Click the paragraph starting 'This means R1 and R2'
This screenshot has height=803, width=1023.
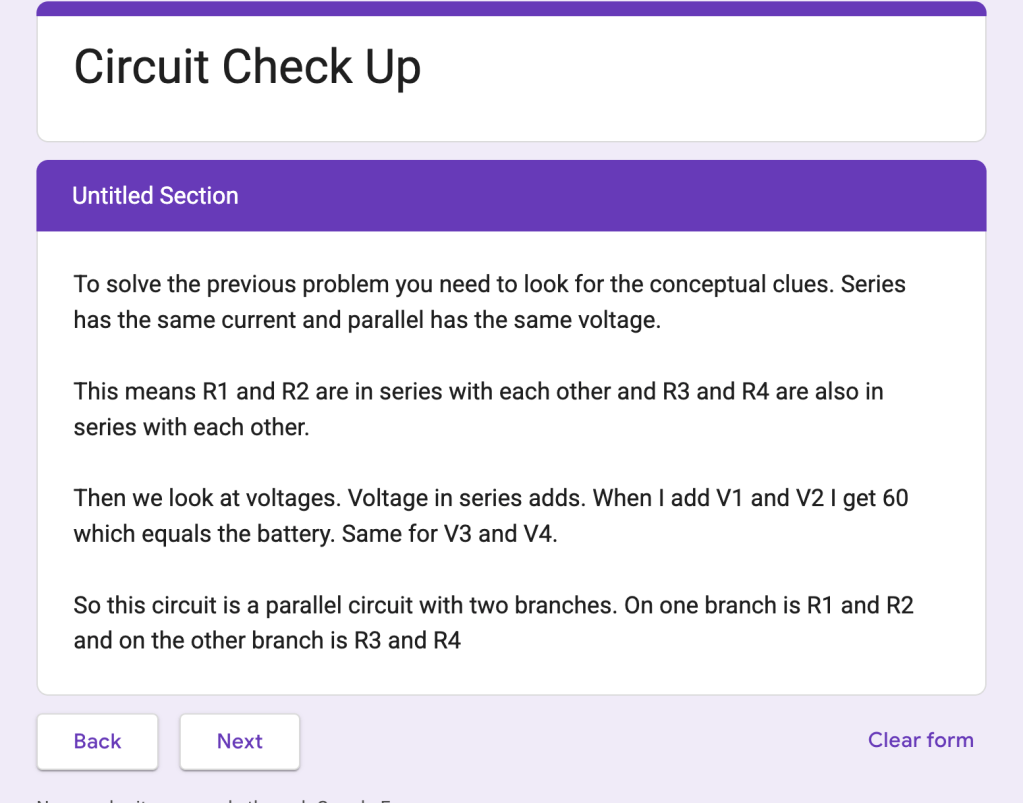[x=478, y=409]
